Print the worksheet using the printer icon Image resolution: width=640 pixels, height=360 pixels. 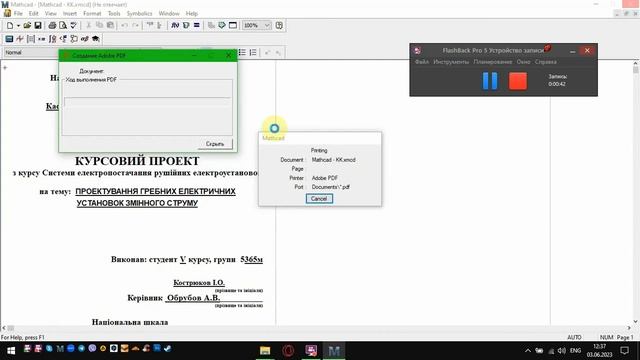tap(52, 25)
